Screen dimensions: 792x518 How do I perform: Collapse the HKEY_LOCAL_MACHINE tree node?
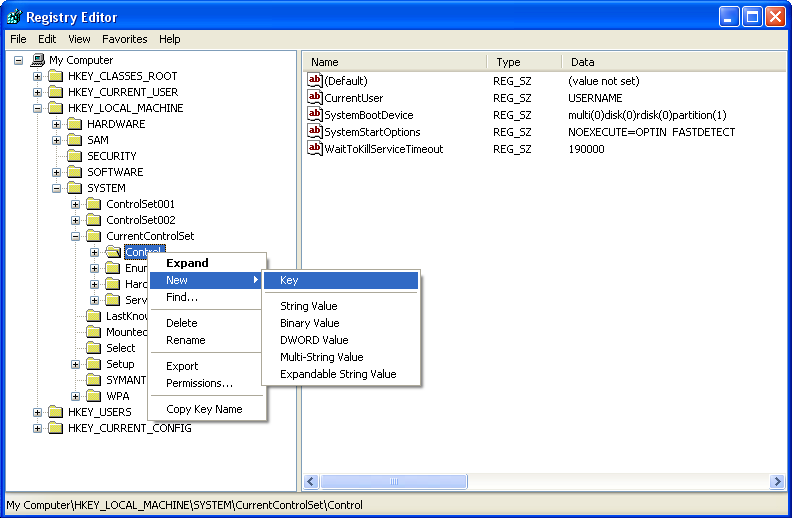coord(38,108)
